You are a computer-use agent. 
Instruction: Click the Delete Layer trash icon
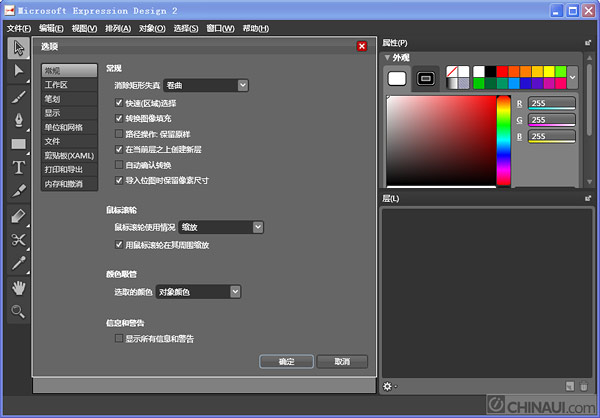pos(584,386)
